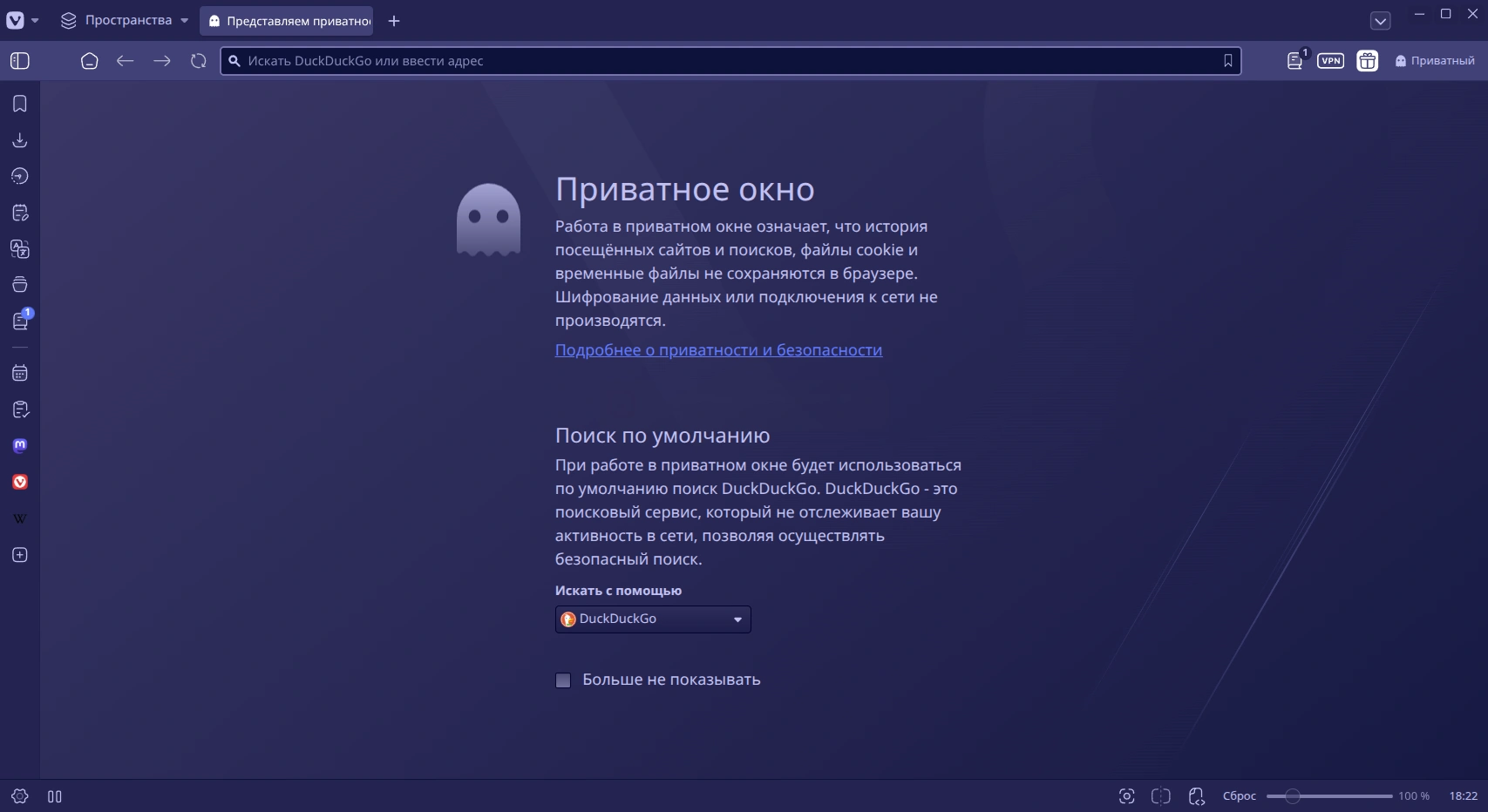Open the Bookmarks panel
1488x812 pixels.
point(19,104)
